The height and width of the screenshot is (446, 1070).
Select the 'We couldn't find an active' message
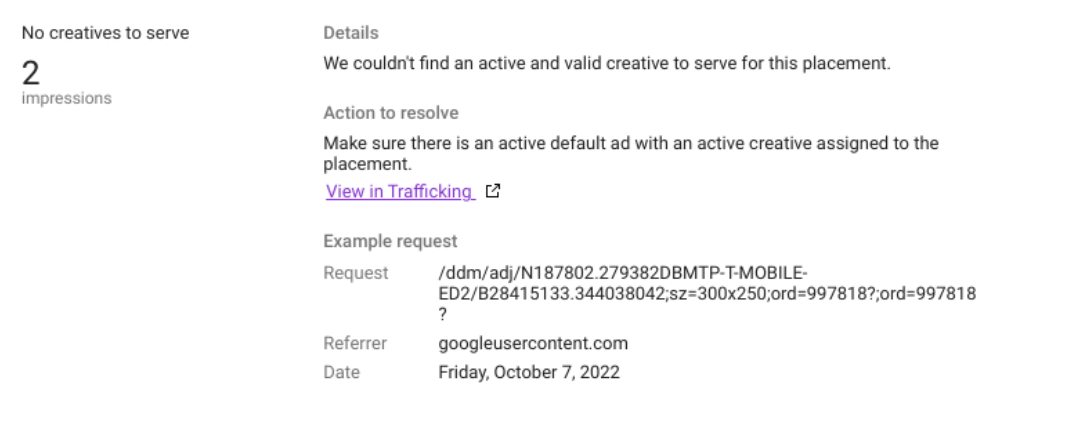coord(606,64)
